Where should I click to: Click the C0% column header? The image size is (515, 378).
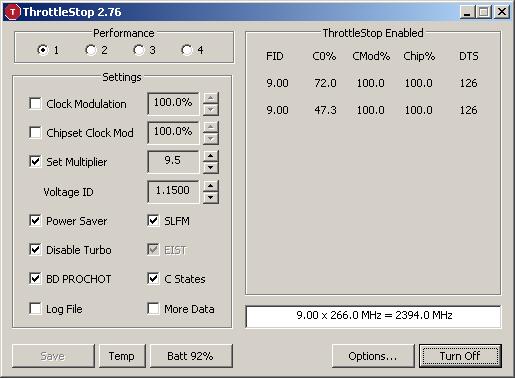324,56
